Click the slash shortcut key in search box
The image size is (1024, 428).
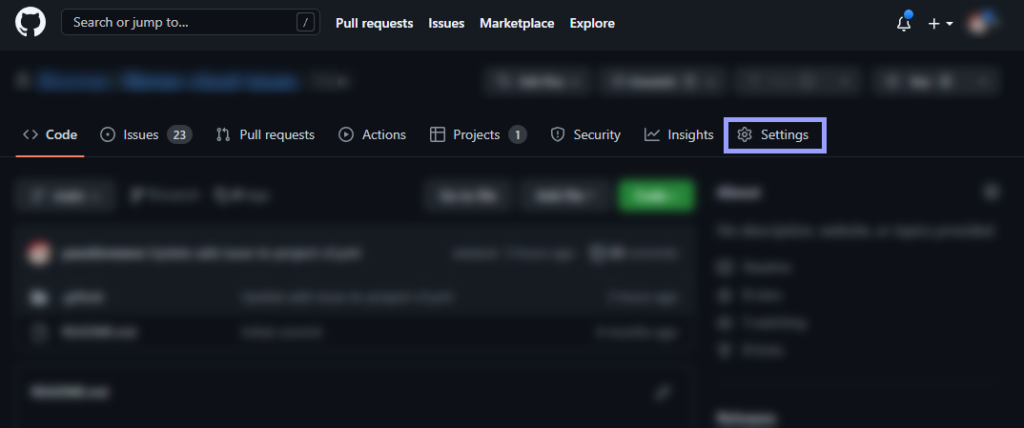pyautogui.click(x=305, y=23)
